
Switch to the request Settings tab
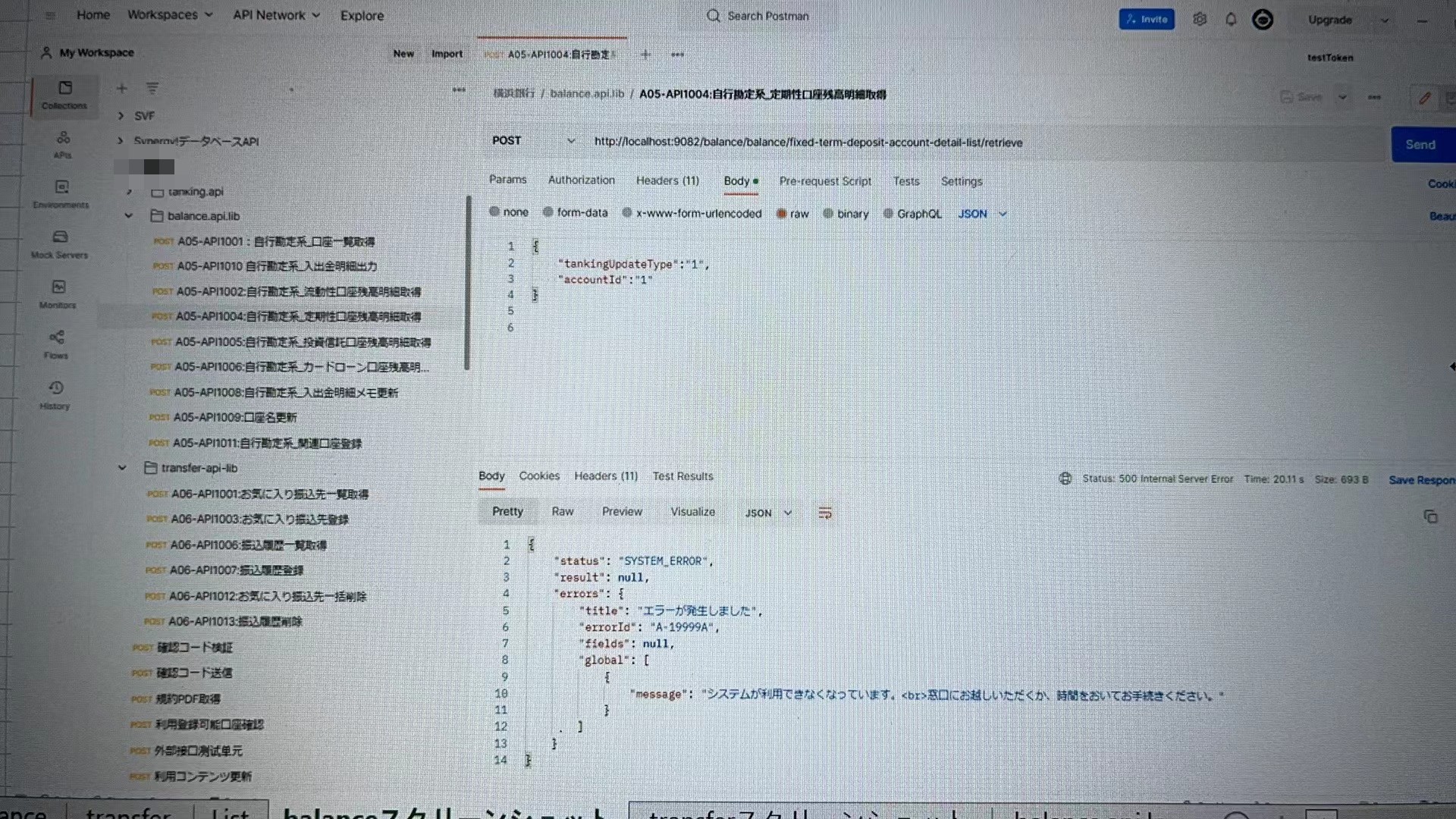point(962,181)
